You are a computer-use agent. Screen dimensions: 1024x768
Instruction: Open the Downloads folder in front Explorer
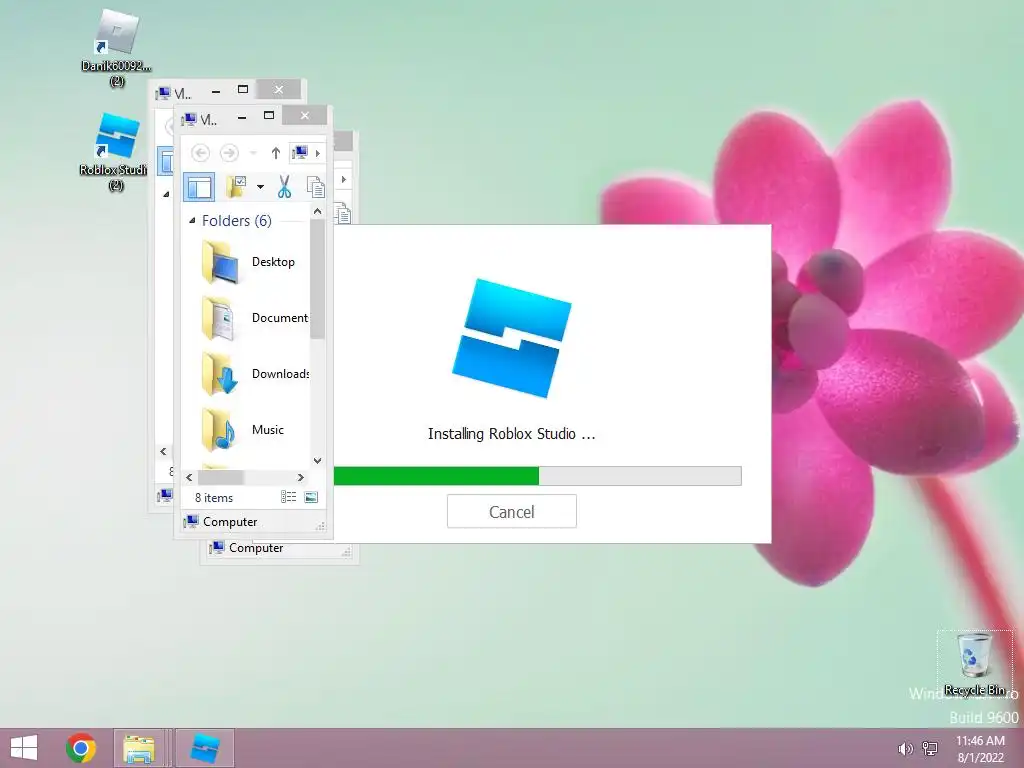pyautogui.click(x=255, y=374)
